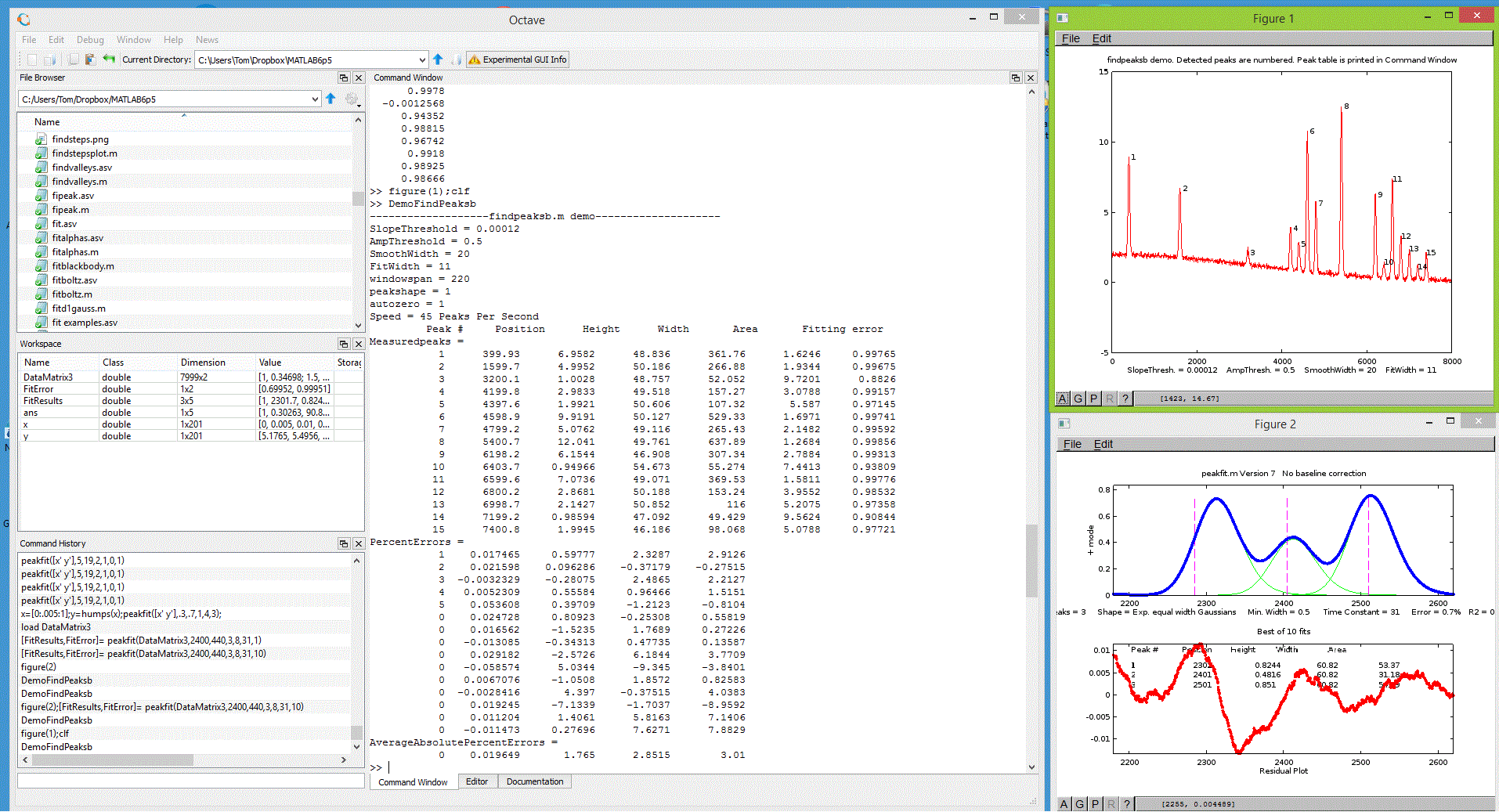Sort the file list by Name column header
The width and height of the screenshot is (1499, 812).
click(47, 122)
